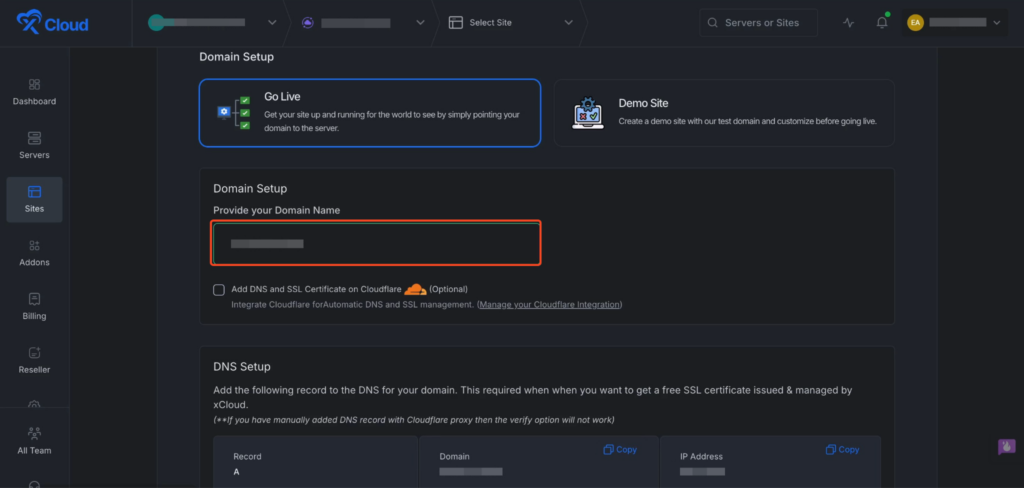
Task: Click the domain name input field
Action: (x=376, y=244)
